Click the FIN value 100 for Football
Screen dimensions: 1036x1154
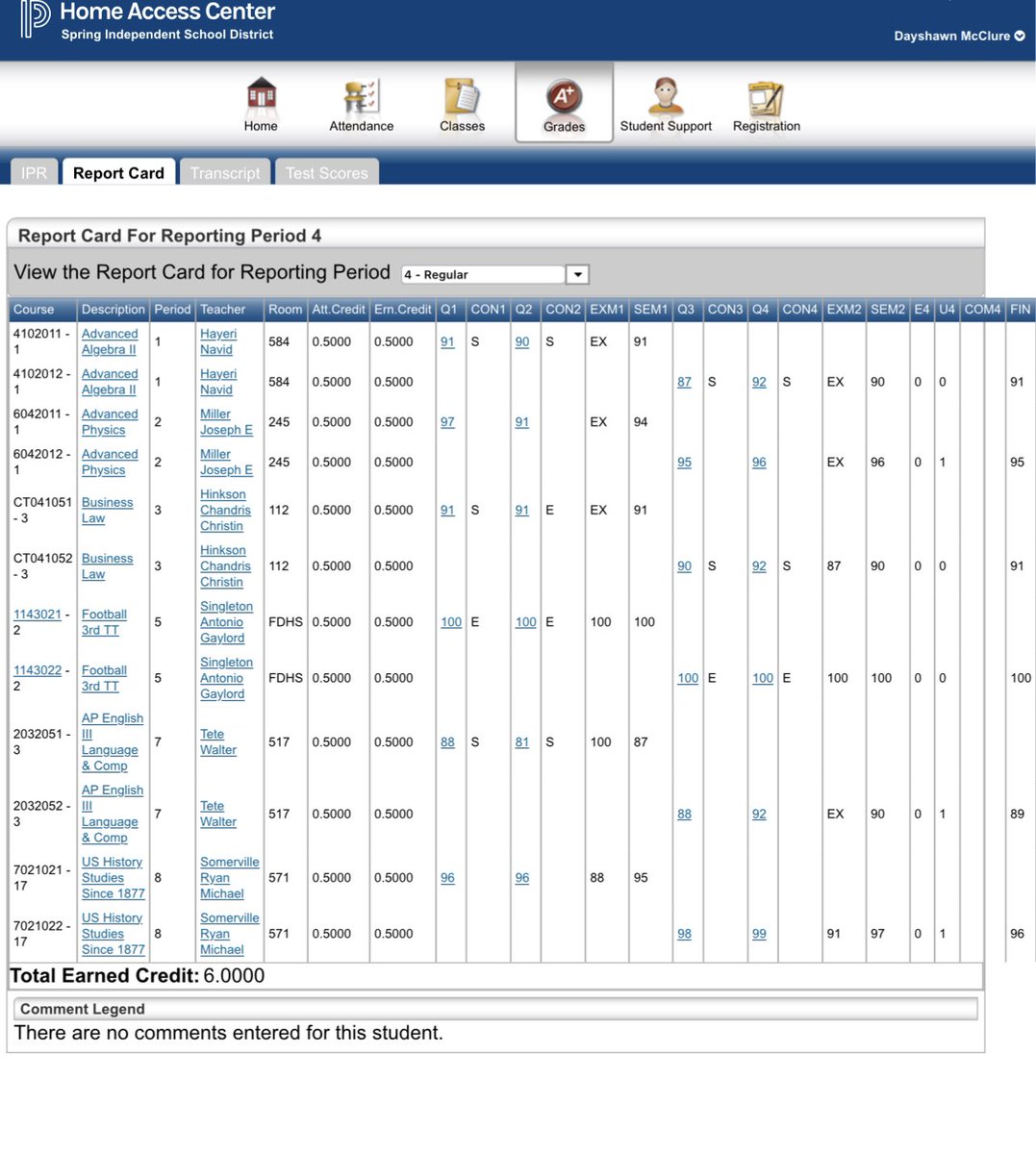1021,678
